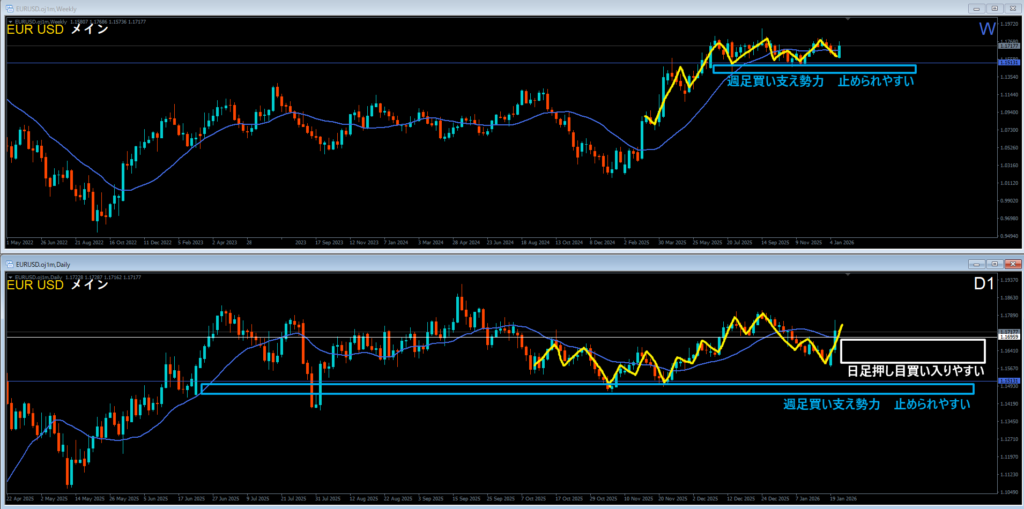Click the white 1.16959 price tag on Daily
Viewport: 1024px width, 509px height.
1007,338
